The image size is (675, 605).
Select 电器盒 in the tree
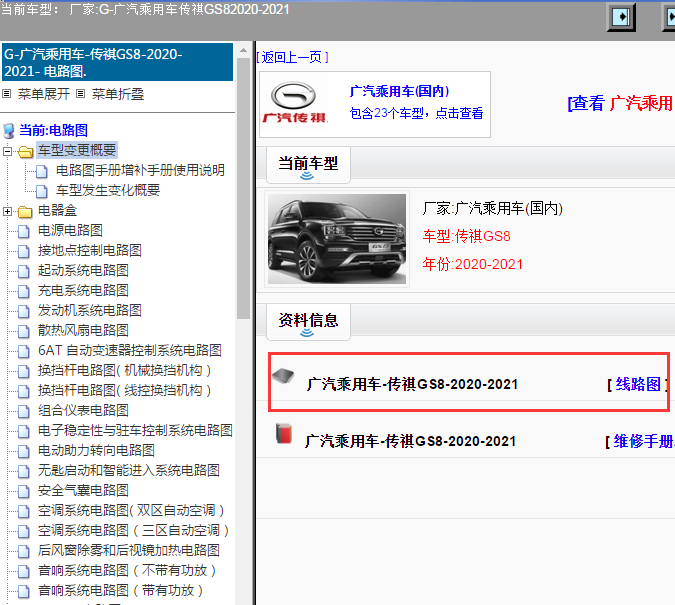57,210
